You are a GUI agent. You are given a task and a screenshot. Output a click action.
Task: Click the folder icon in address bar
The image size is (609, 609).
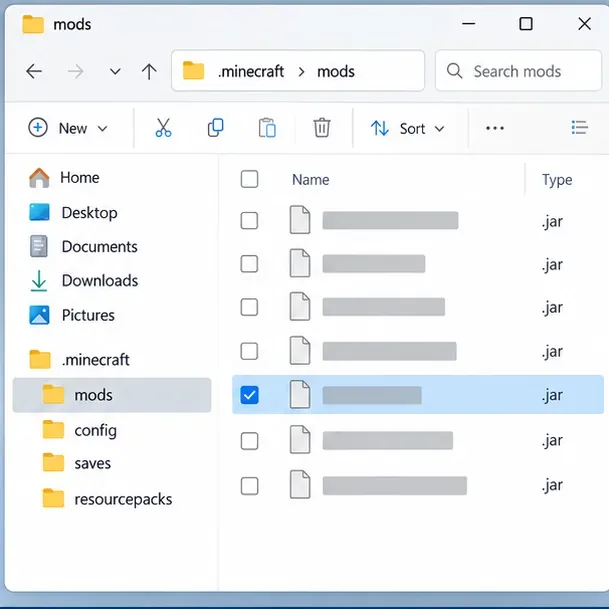(x=193, y=71)
